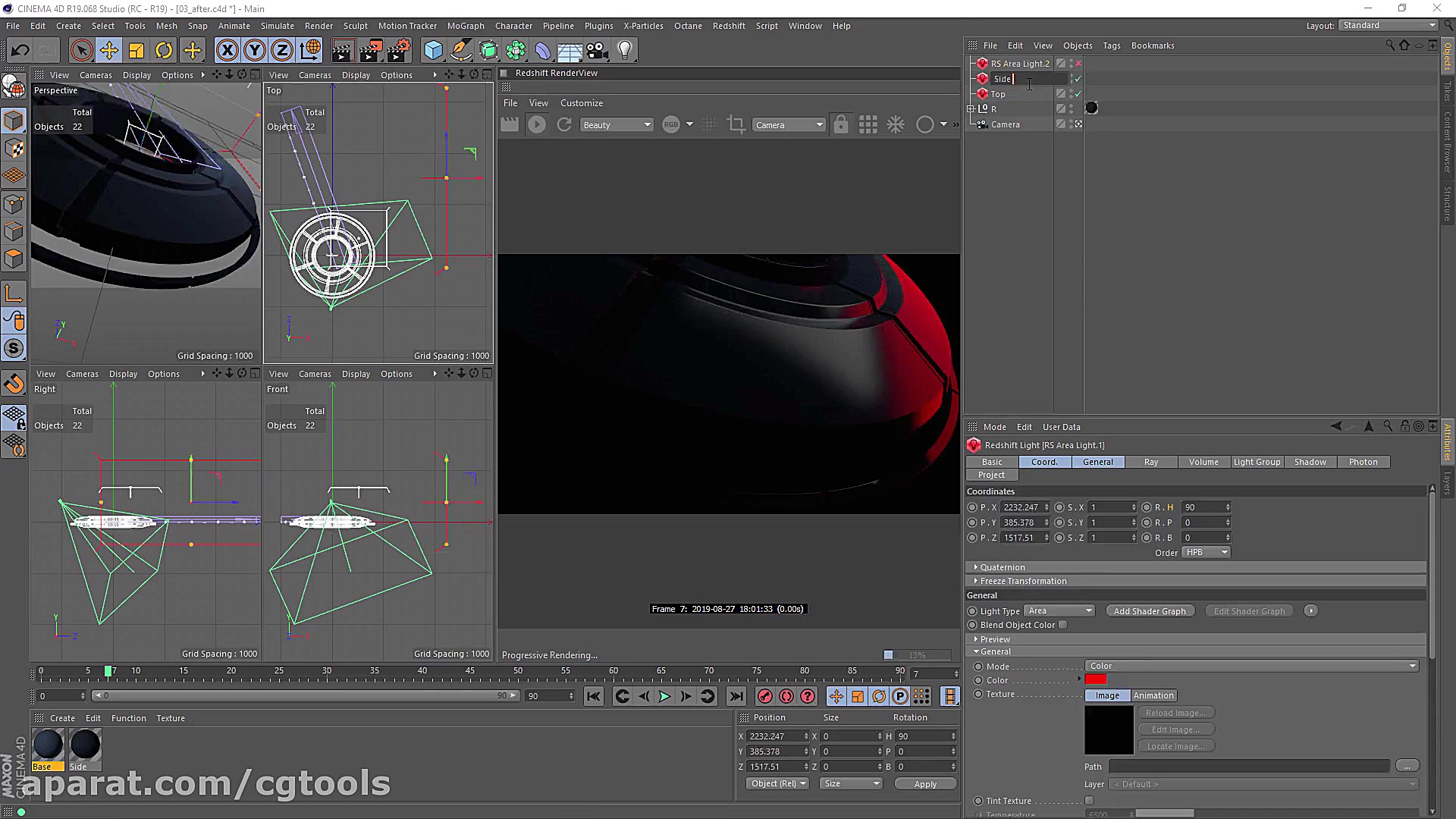The height and width of the screenshot is (819, 1456).
Task: Enable the Tint Texture checkbox
Action: [1089, 801]
